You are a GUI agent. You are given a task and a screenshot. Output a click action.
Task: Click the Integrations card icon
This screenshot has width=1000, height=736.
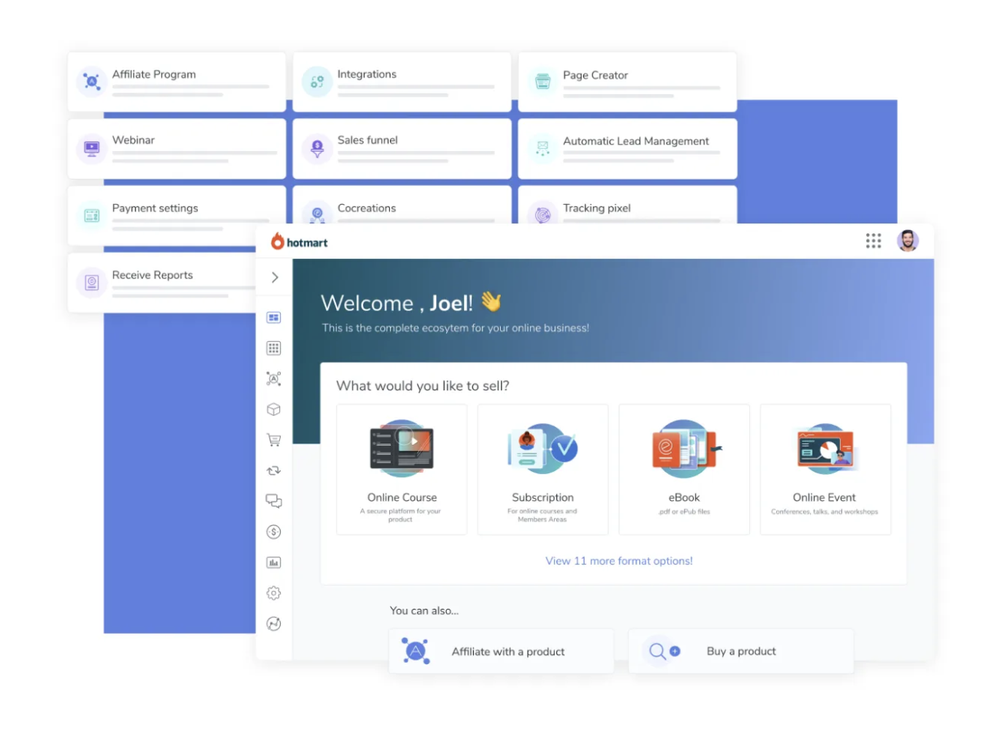click(317, 82)
